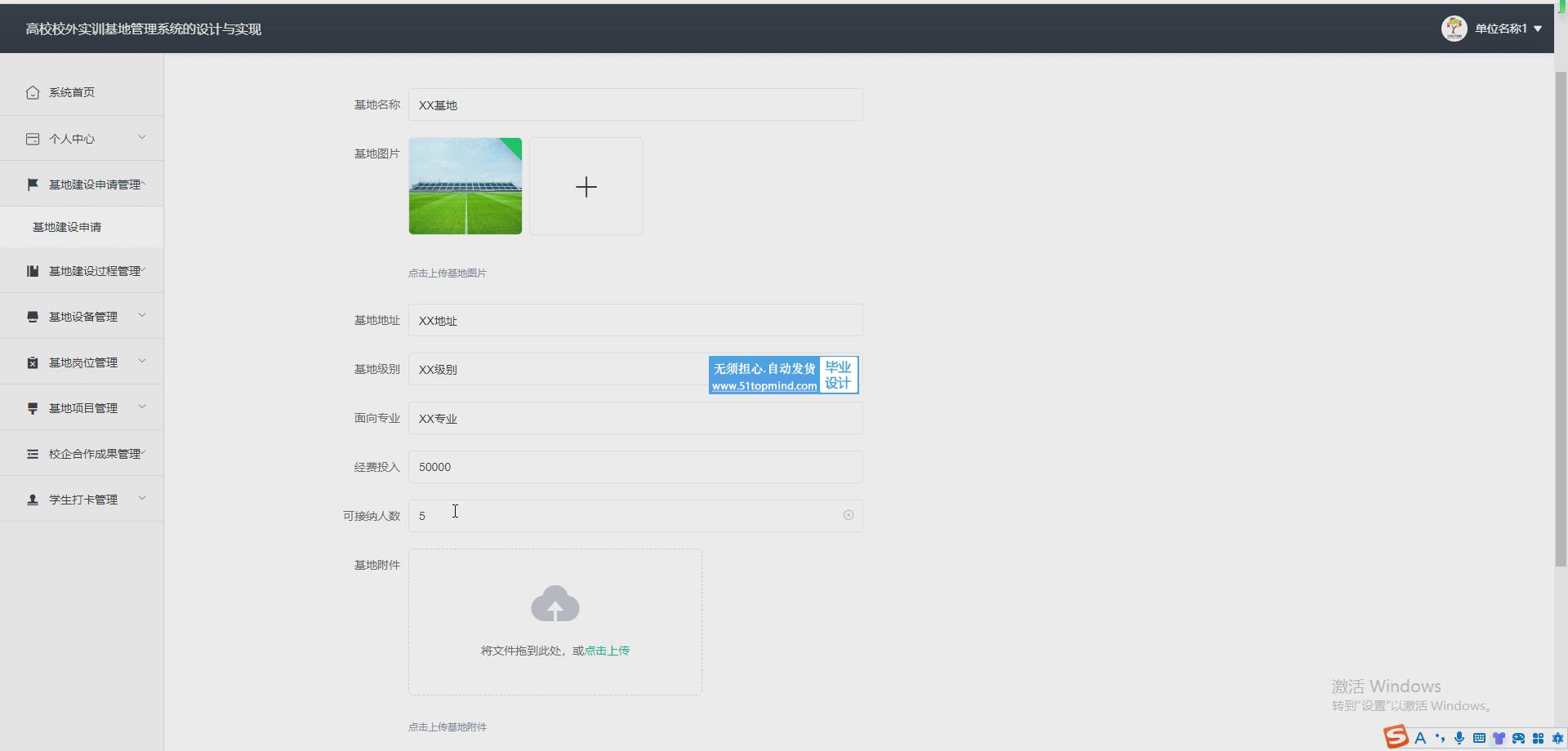
Task: Select the 基地岗位管理 menu item
Action: (82, 362)
